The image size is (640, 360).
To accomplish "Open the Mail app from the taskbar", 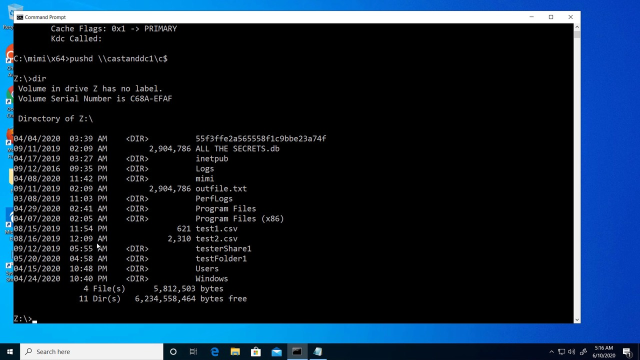I will point(276,351).
